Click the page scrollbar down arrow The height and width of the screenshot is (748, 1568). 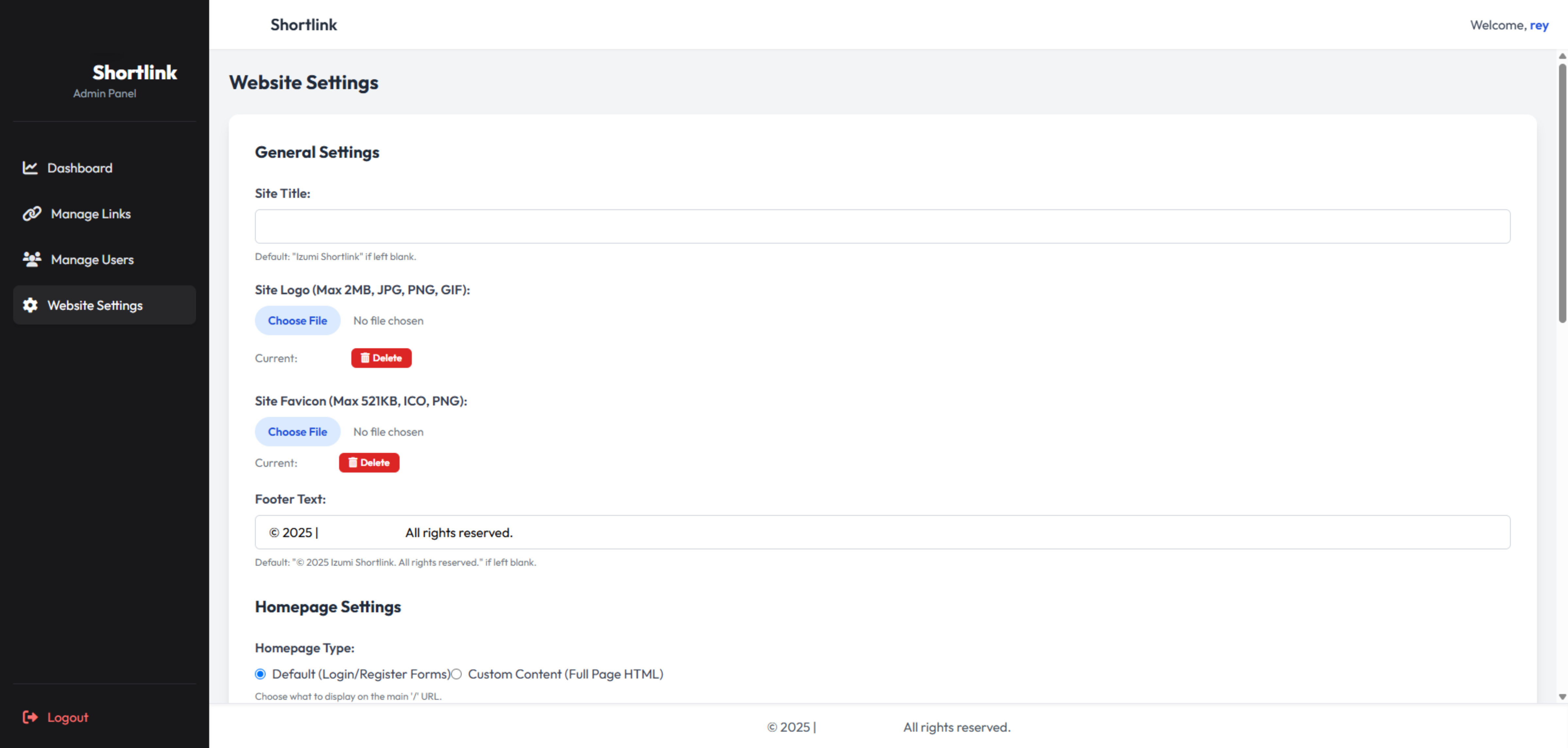click(1562, 696)
